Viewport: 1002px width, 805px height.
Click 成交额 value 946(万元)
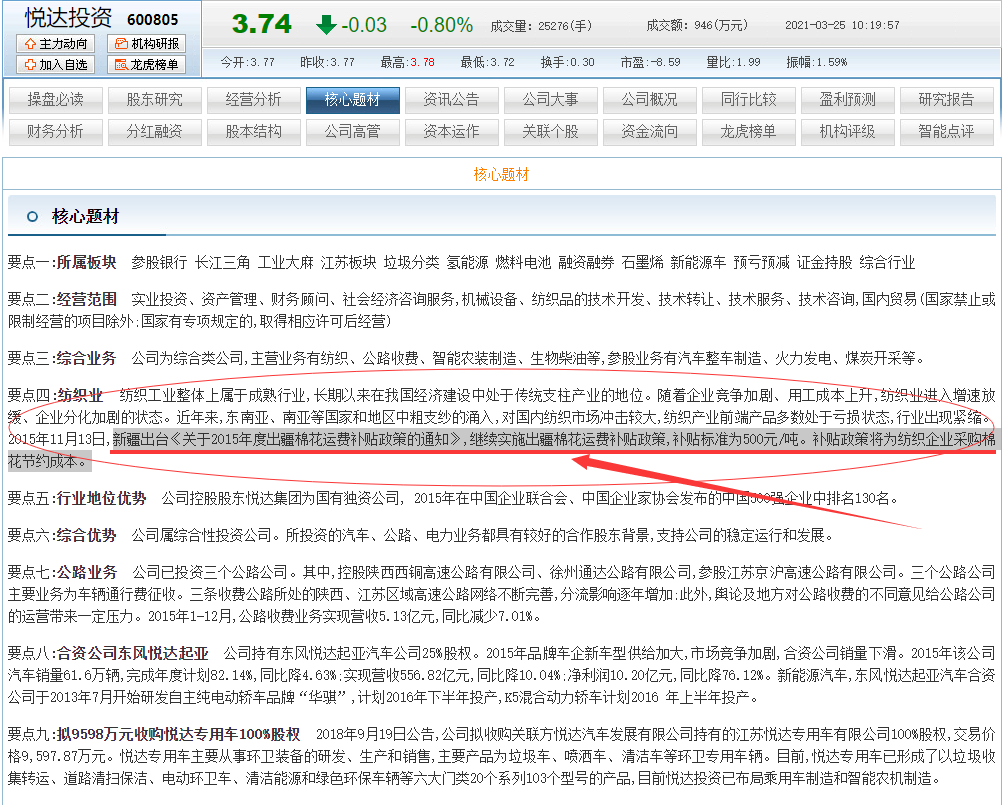pyautogui.click(x=720, y=26)
